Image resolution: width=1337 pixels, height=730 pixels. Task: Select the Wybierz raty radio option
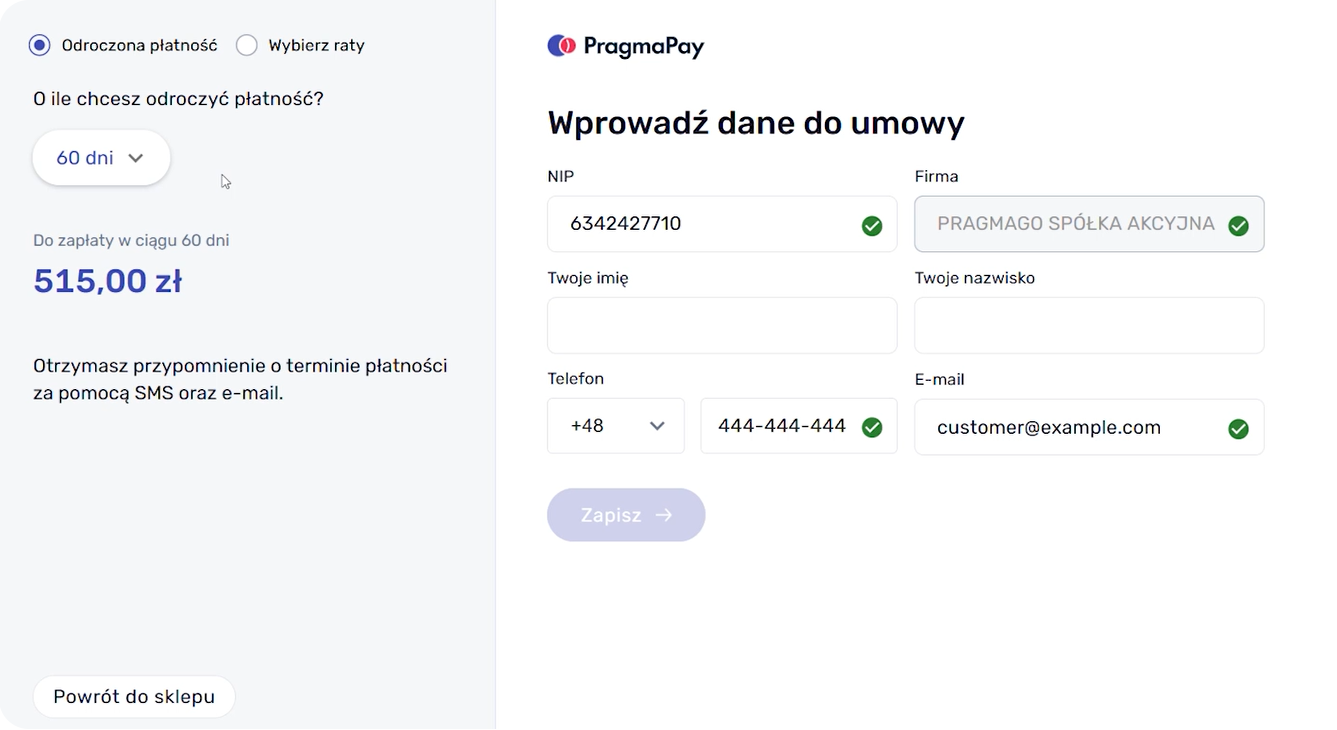coord(247,45)
